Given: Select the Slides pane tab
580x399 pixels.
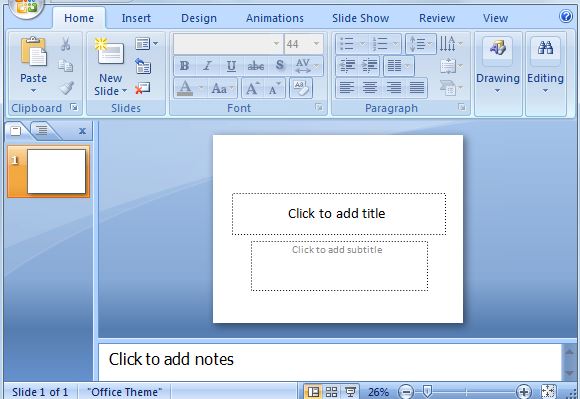Looking at the screenshot, I should (x=16, y=131).
